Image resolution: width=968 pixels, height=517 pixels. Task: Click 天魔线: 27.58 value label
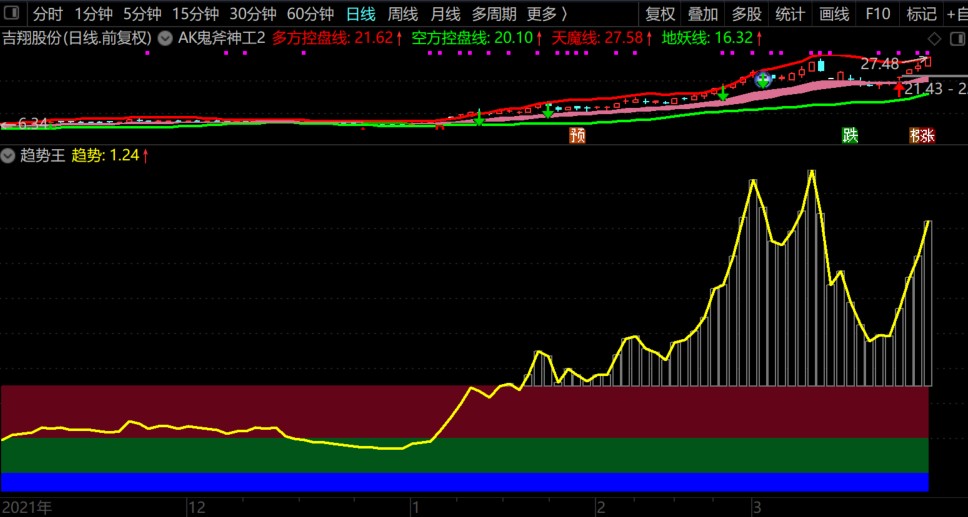coord(602,39)
